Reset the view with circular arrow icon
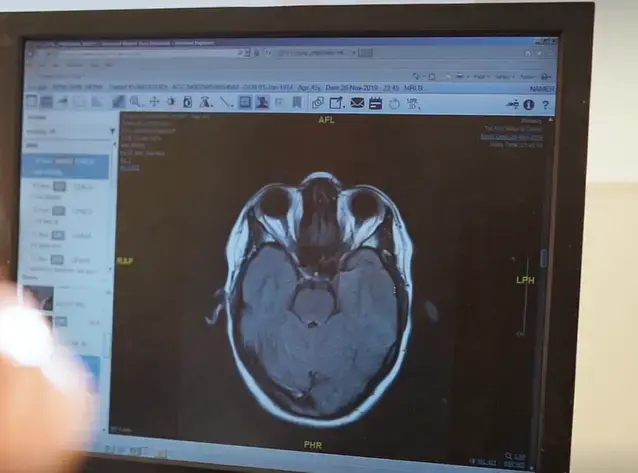 394,104
